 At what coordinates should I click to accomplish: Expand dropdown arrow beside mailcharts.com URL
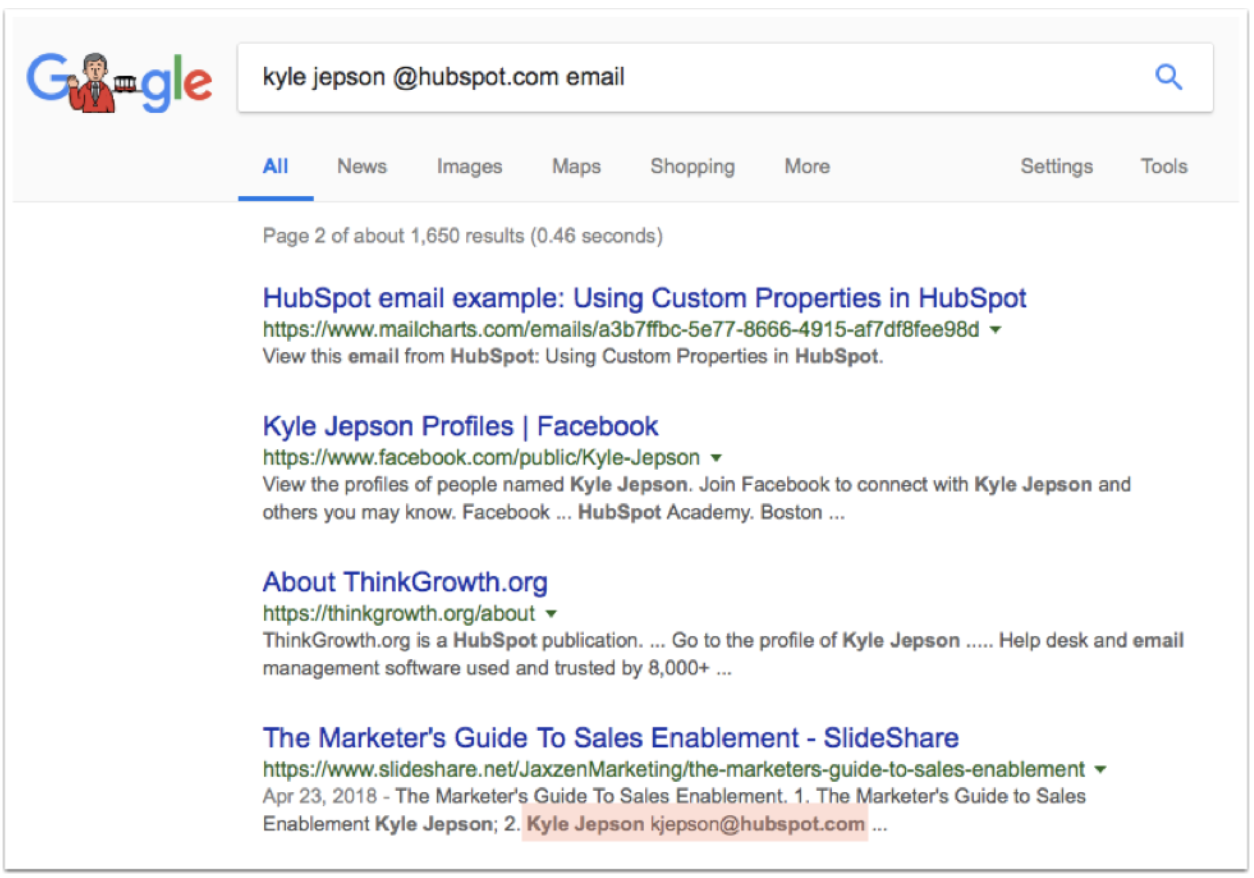(994, 330)
